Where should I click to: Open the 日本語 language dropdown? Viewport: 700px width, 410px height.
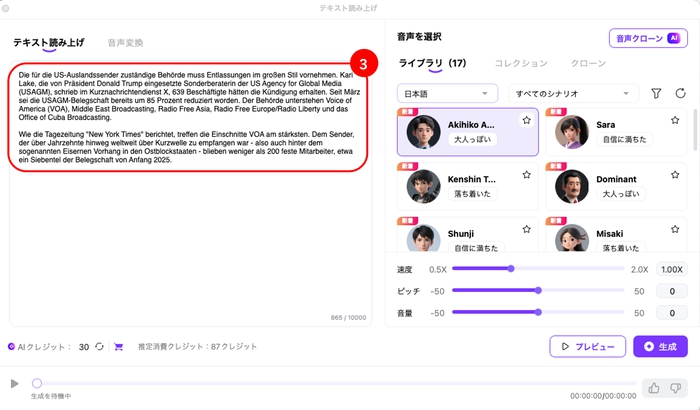coord(447,93)
